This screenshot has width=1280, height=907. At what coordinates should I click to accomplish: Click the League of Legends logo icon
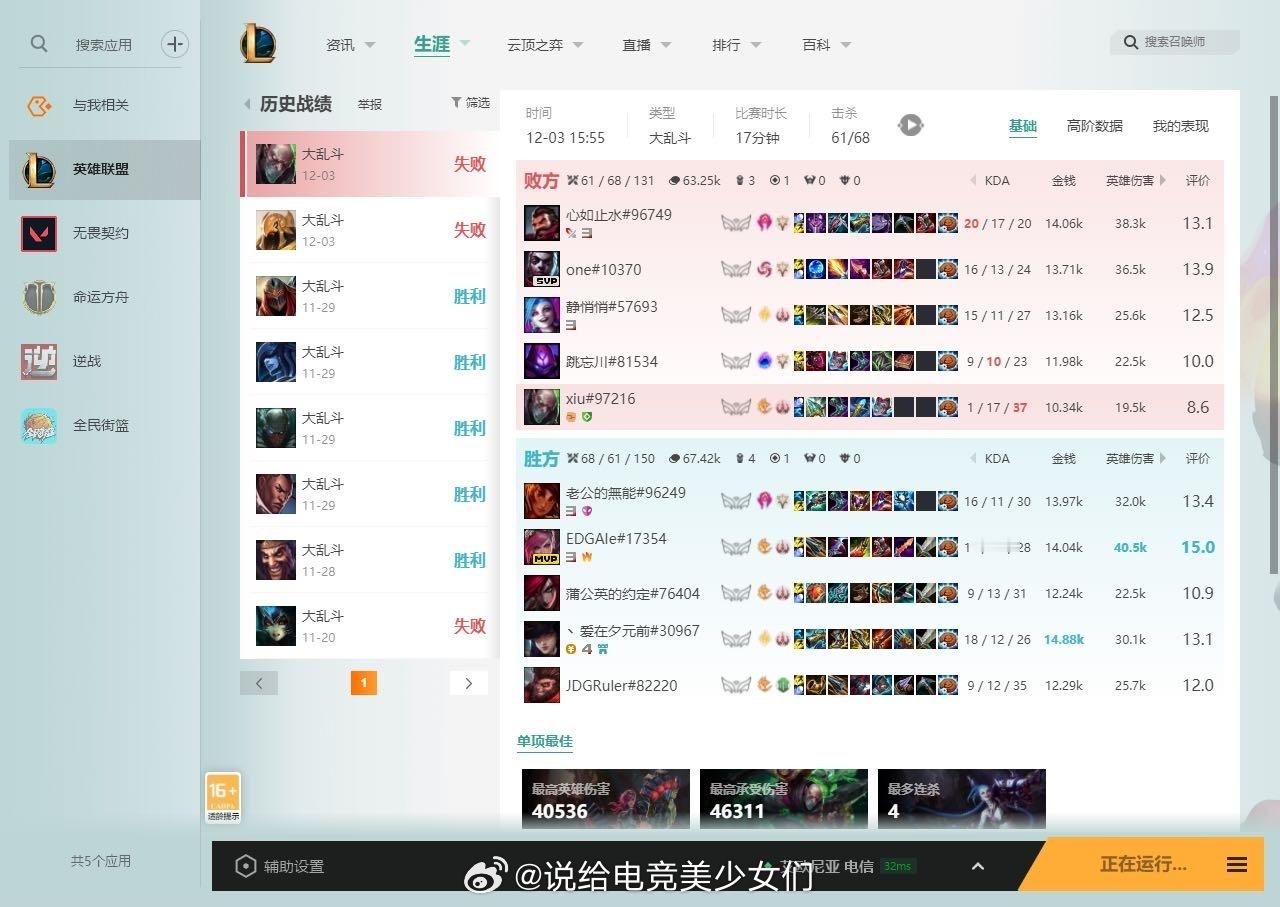point(257,44)
